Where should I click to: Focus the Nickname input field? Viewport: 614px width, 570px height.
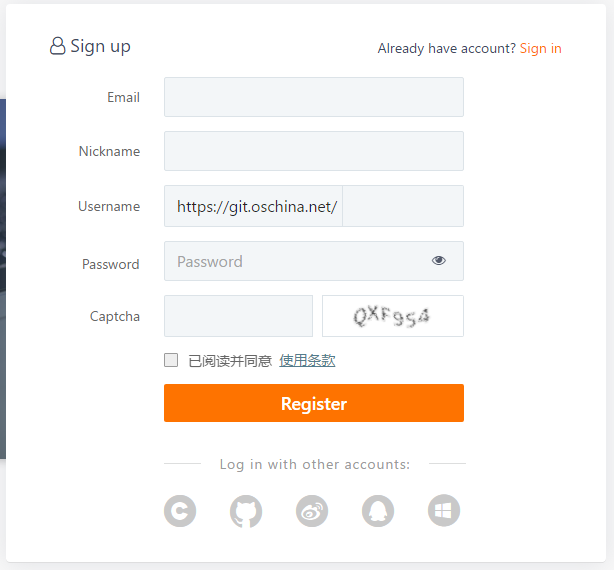(314, 151)
